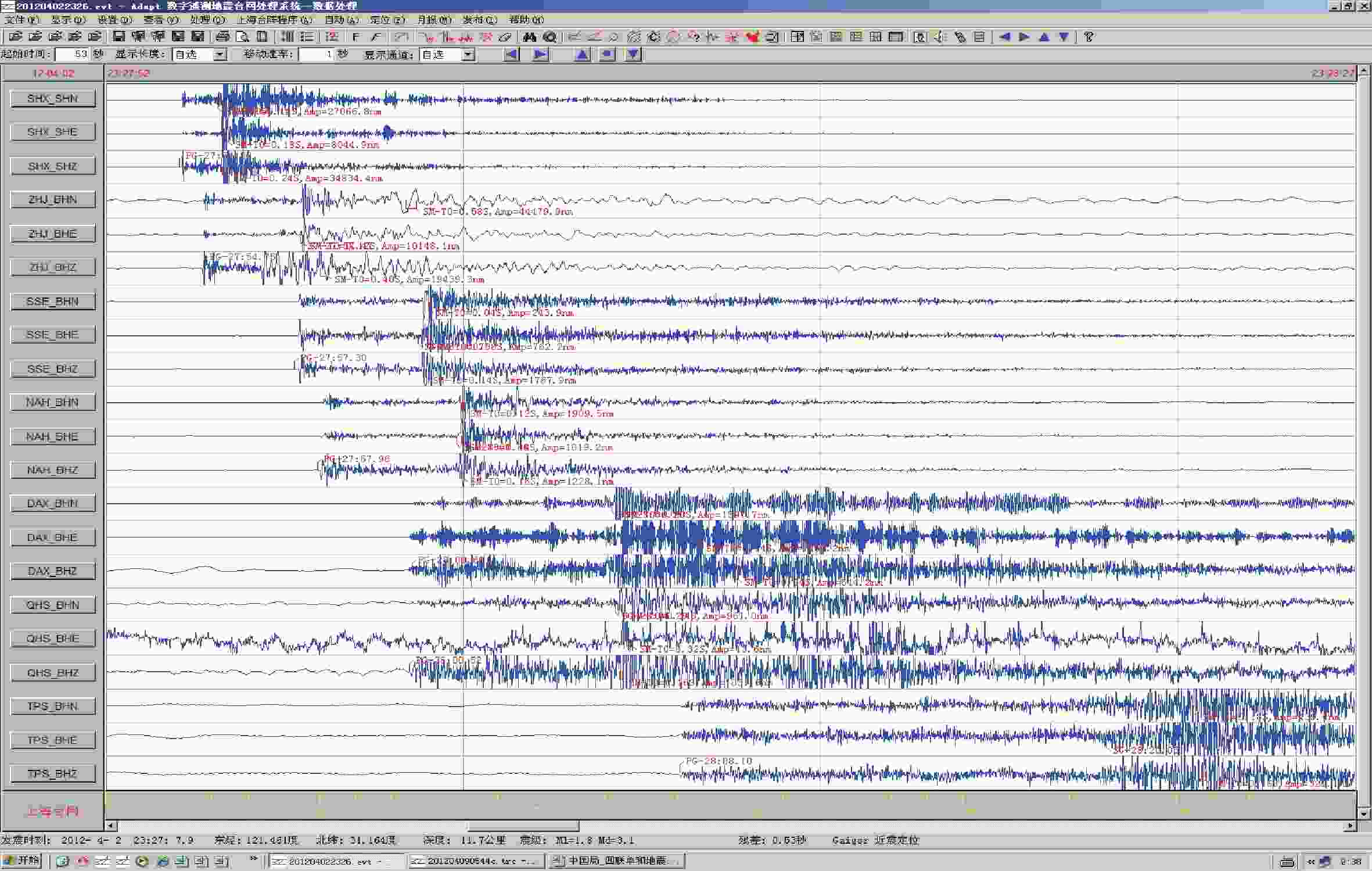This screenshot has height=871, width=1372.
Task: Click the move-right button in second toolbar row
Action: point(540,55)
